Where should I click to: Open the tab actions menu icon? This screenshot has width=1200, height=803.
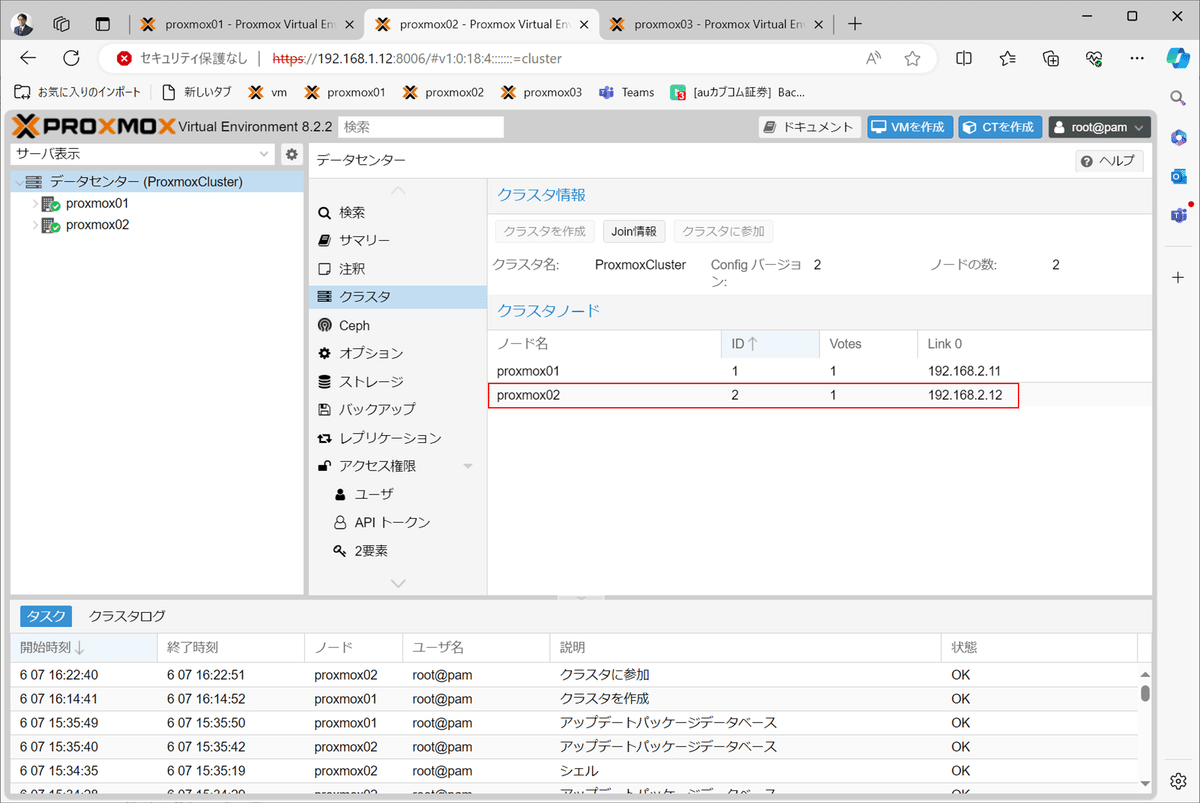[x=103, y=24]
